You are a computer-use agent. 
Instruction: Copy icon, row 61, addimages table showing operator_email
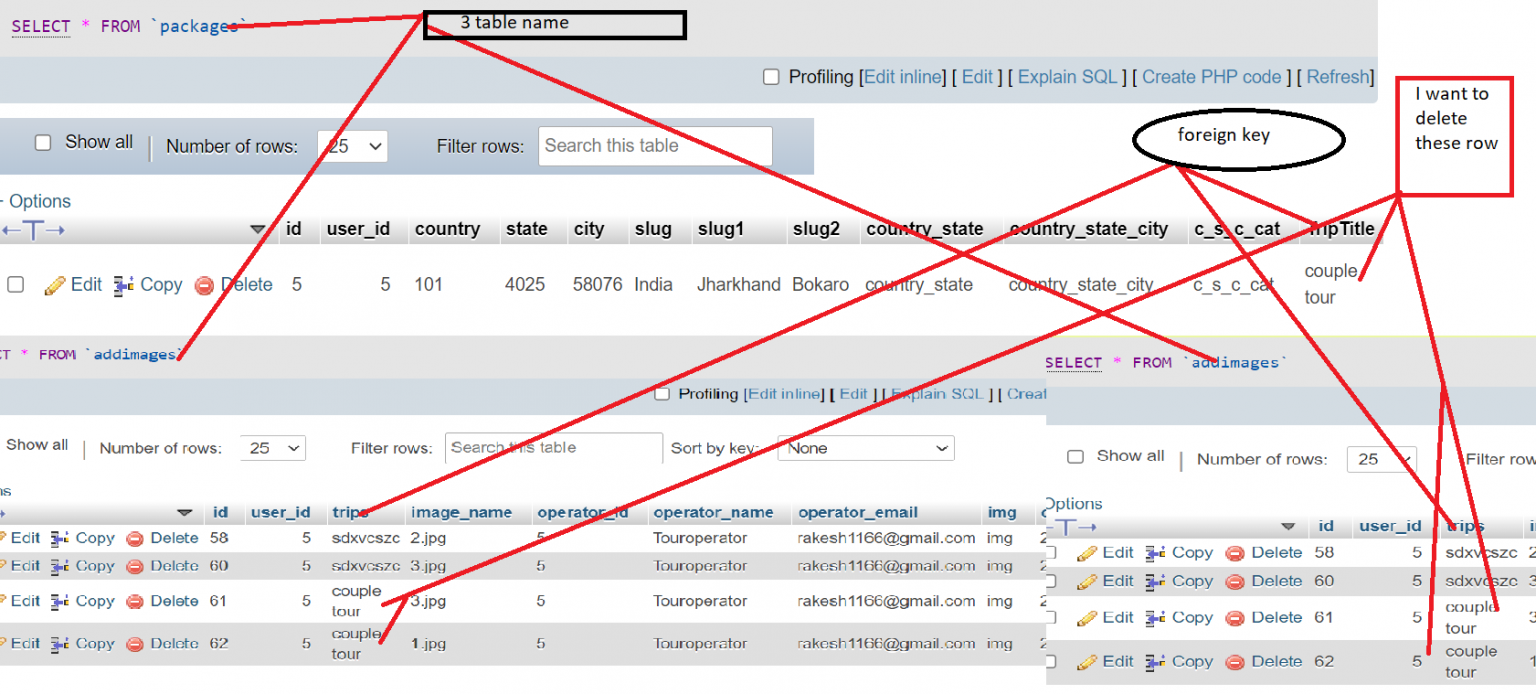(60, 601)
